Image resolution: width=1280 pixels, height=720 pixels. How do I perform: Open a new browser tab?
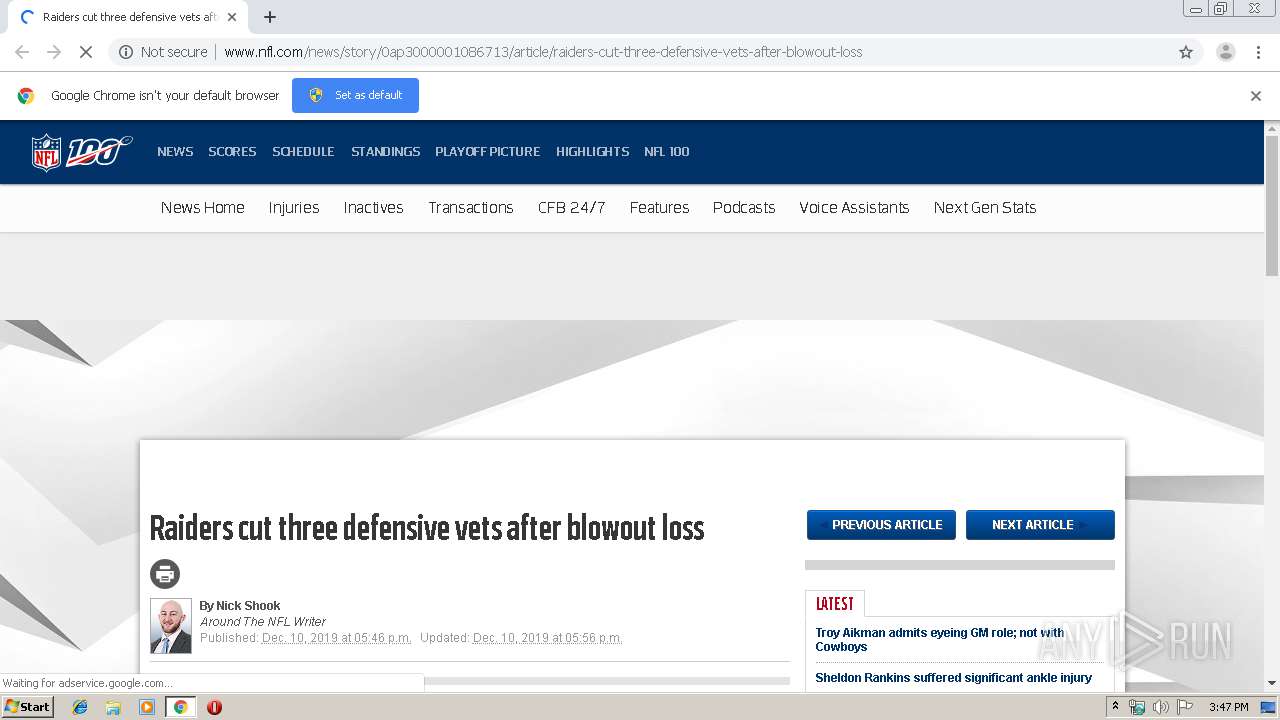(270, 17)
